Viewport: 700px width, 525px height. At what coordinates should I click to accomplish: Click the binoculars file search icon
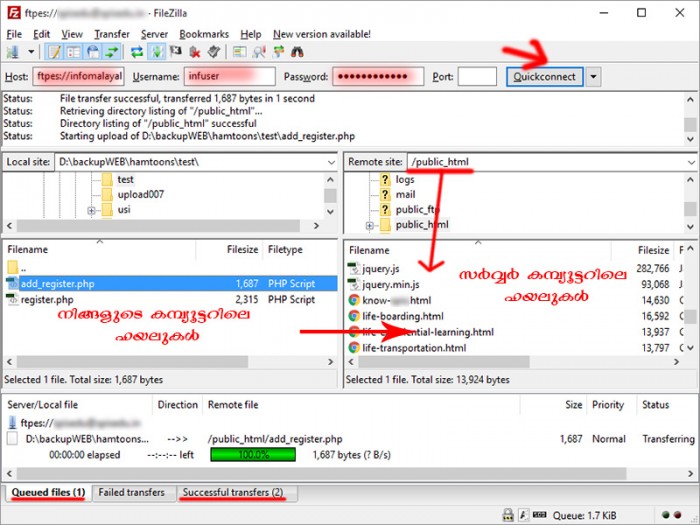pos(297,52)
